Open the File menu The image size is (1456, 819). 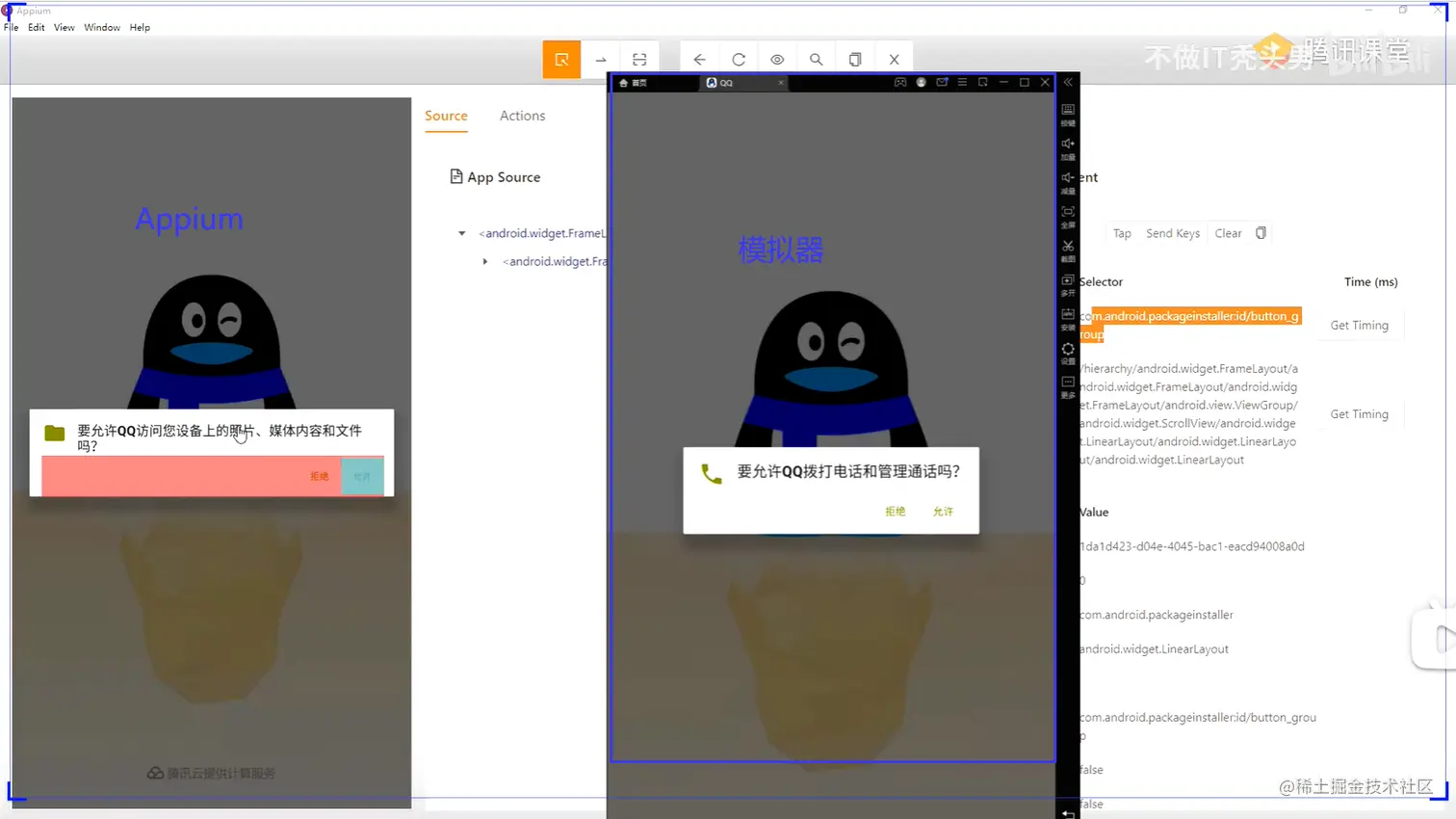[12, 27]
